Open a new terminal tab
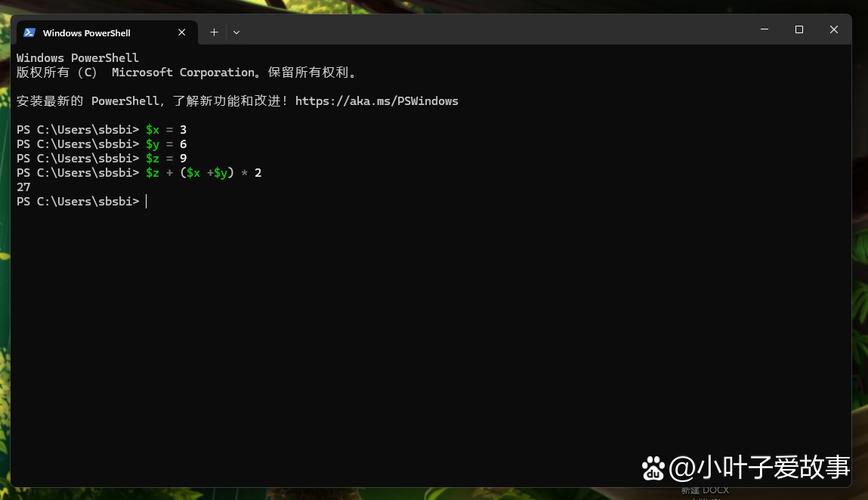 214,33
